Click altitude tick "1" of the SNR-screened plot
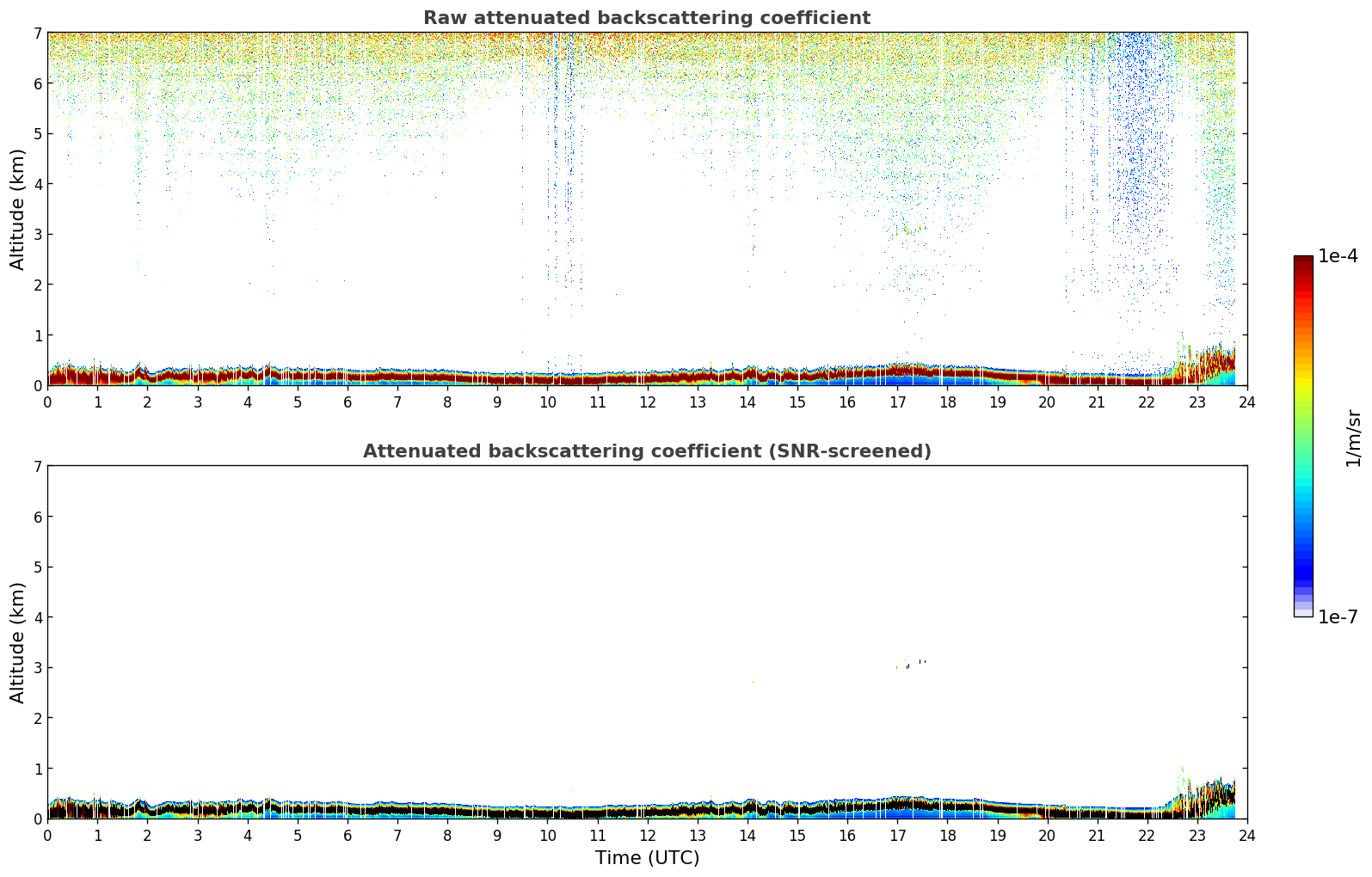The image size is (1372, 877). click(x=37, y=768)
